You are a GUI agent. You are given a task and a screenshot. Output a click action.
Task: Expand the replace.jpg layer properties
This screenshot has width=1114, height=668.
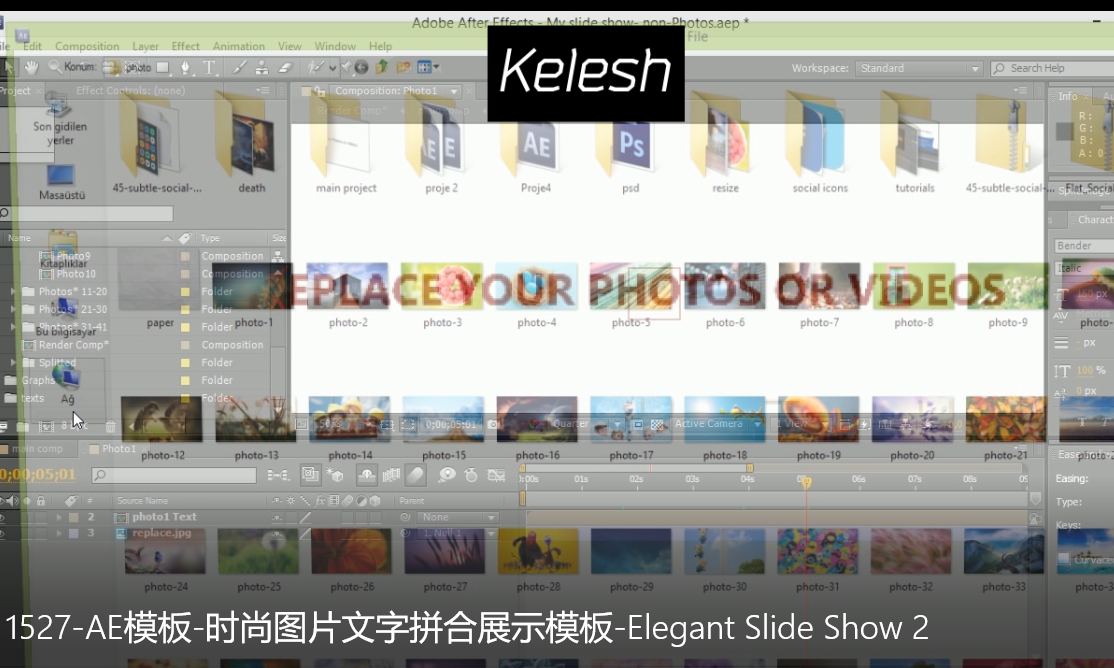(x=59, y=533)
